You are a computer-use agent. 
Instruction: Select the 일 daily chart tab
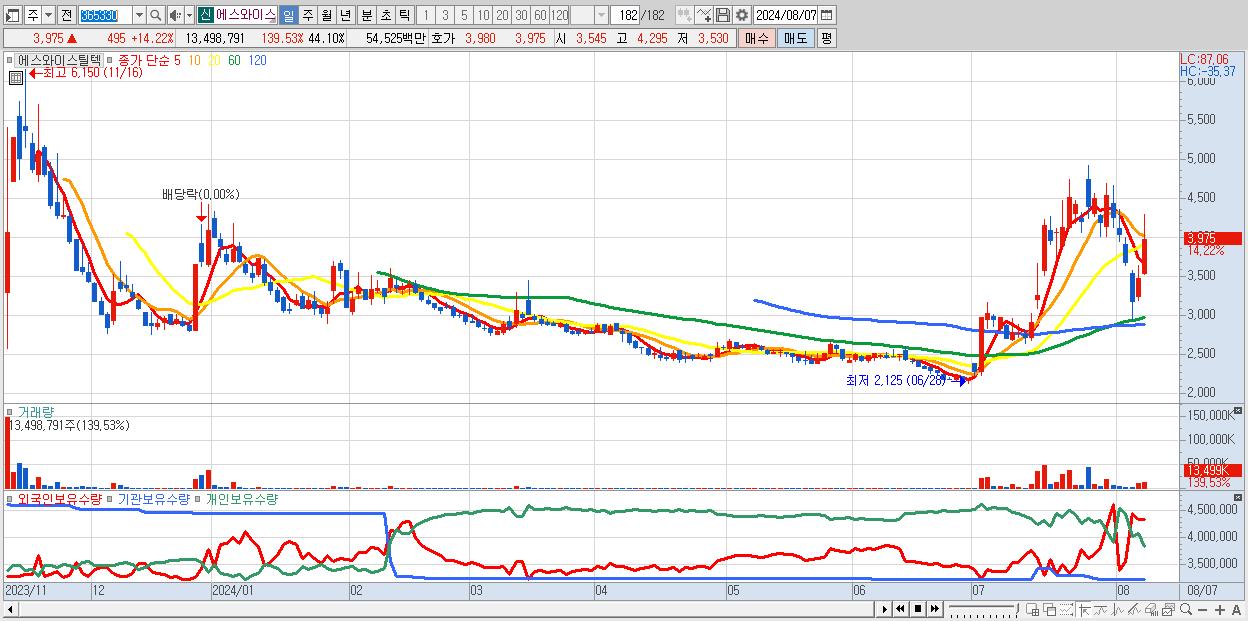[x=288, y=15]
